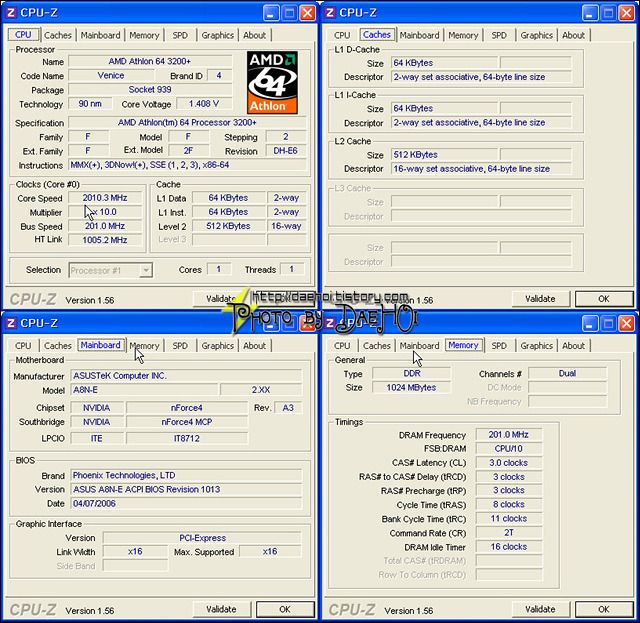Click Validate button in the Mainboard window

pyautogui.click(x=221, y=609)
